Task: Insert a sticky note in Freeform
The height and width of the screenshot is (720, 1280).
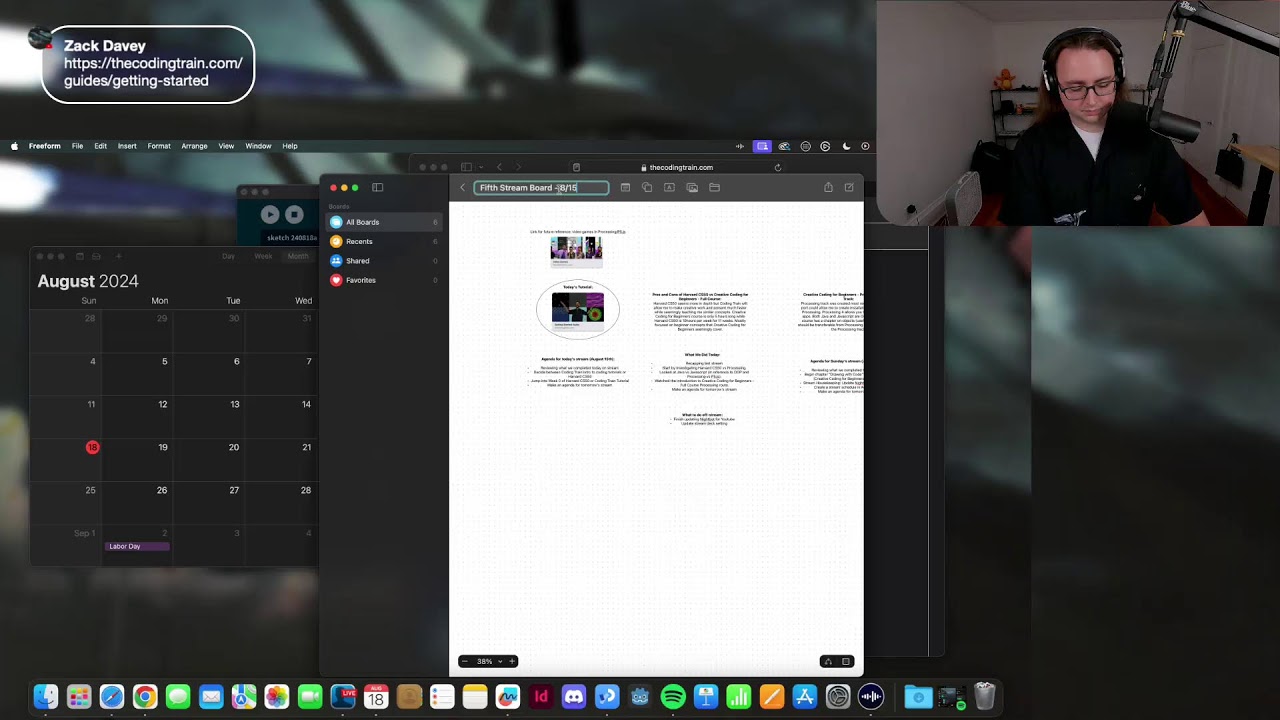Action: (625, 187)
